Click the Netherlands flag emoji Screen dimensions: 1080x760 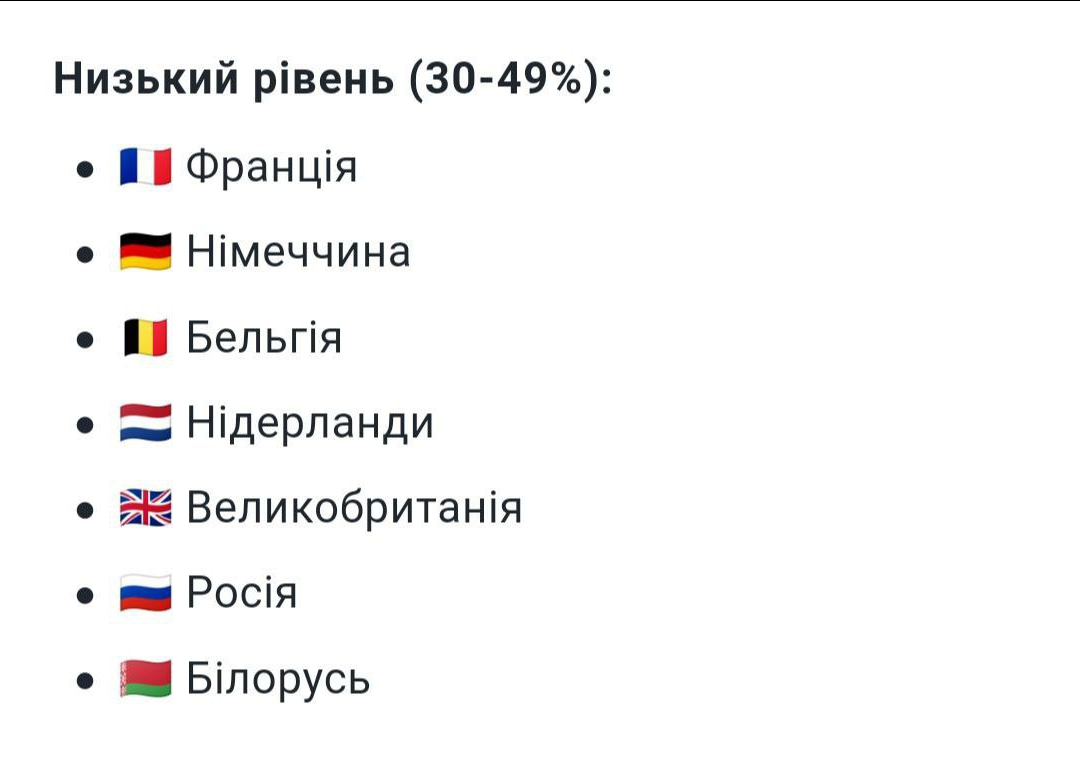pyautogui.click(x=145, y=422)
